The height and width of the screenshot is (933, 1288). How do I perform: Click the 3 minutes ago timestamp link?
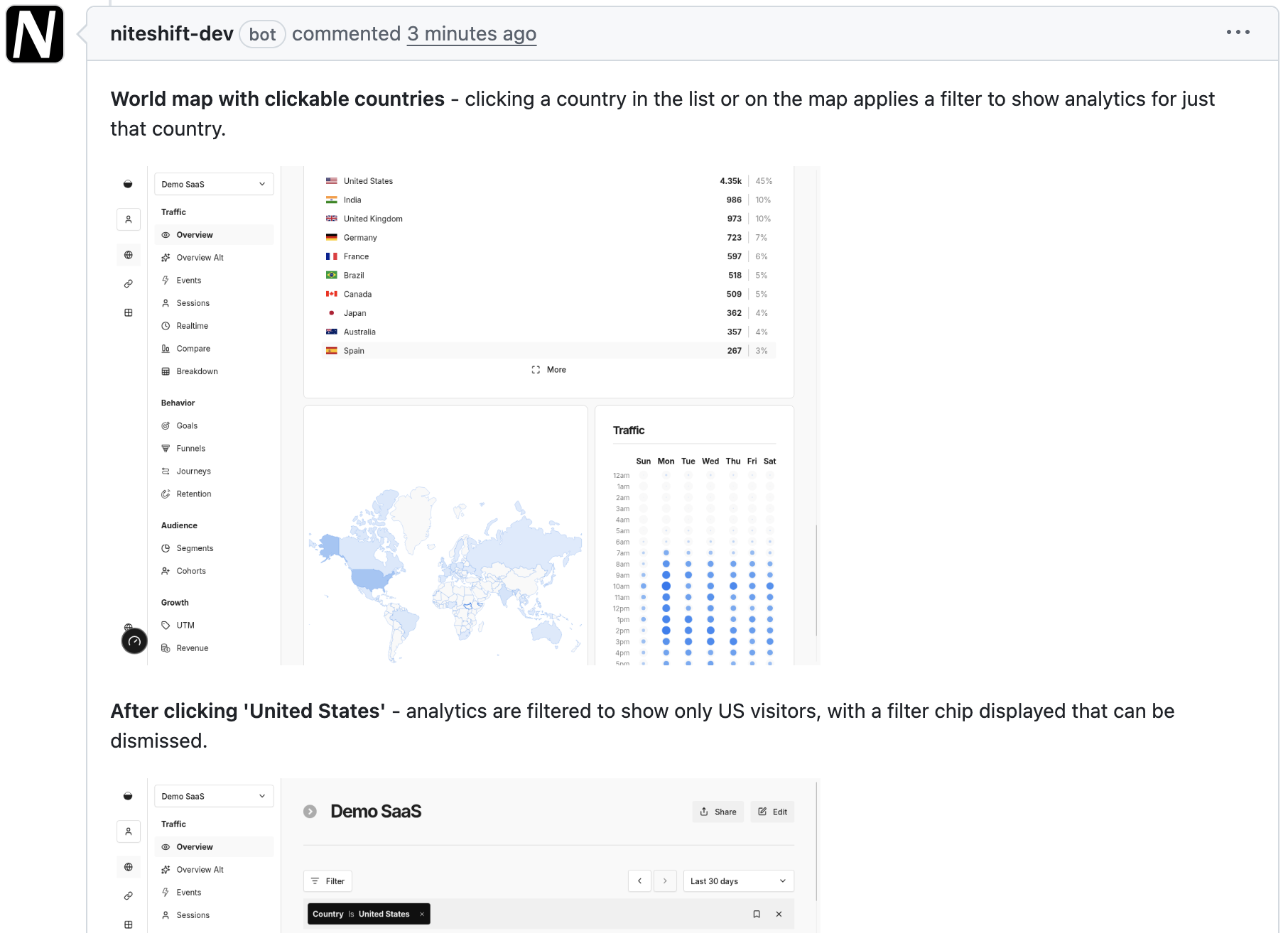(x=471, y=34)
